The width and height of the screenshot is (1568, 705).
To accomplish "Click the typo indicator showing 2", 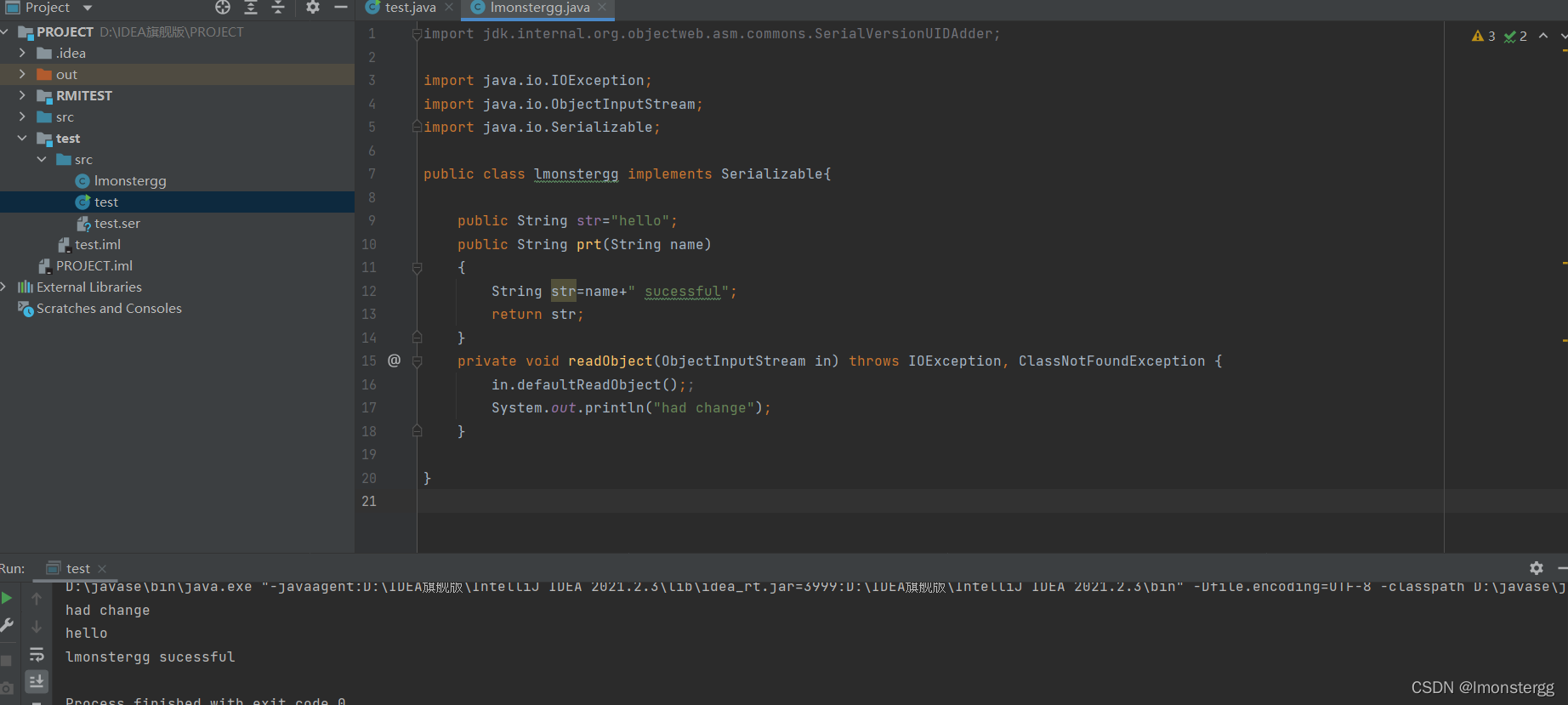I will tap(1515, 36).
